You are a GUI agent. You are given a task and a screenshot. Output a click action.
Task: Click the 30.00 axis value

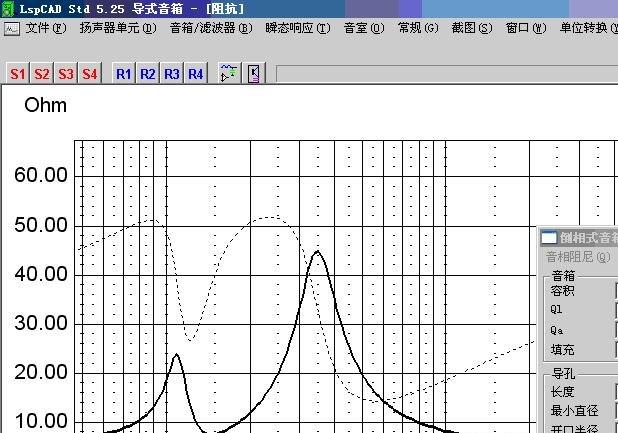pos(41,323)
